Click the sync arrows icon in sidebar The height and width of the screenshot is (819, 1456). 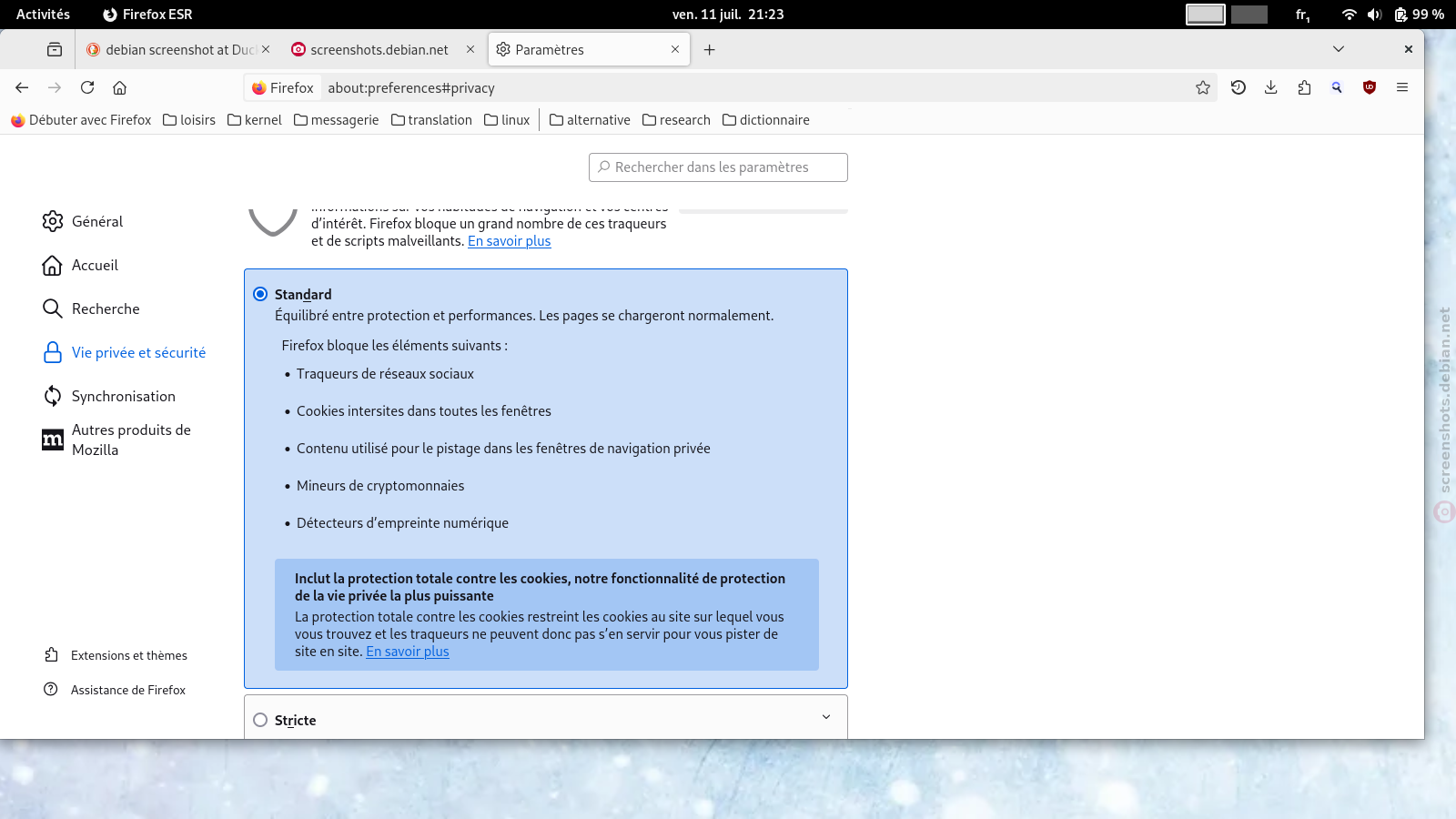coord(53,396)
